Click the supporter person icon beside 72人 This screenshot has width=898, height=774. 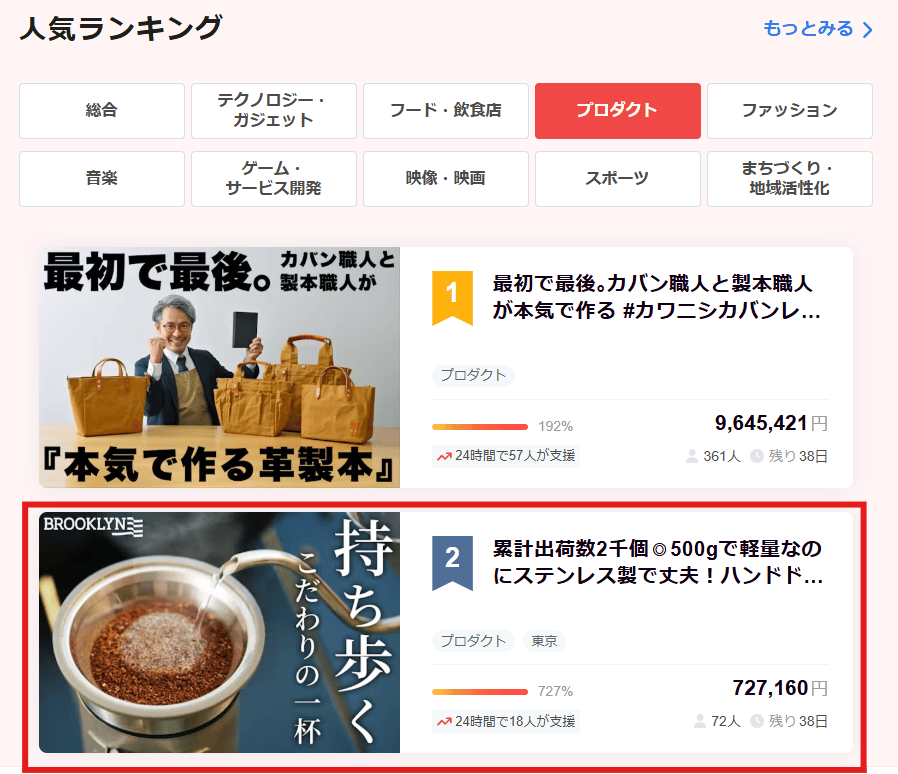[701, 721]
